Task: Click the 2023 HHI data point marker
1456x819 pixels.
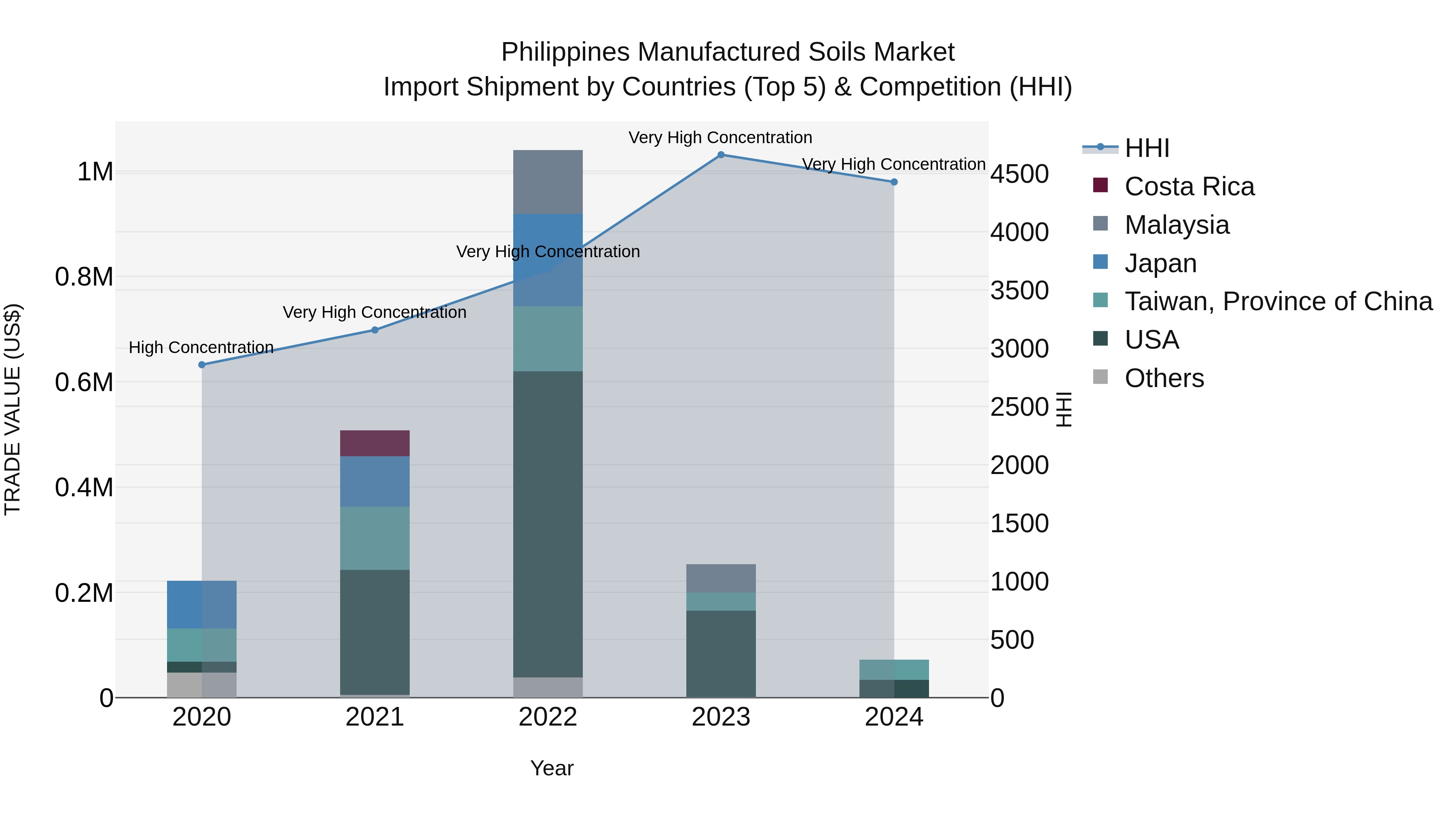Action: (x=721, y=155)
